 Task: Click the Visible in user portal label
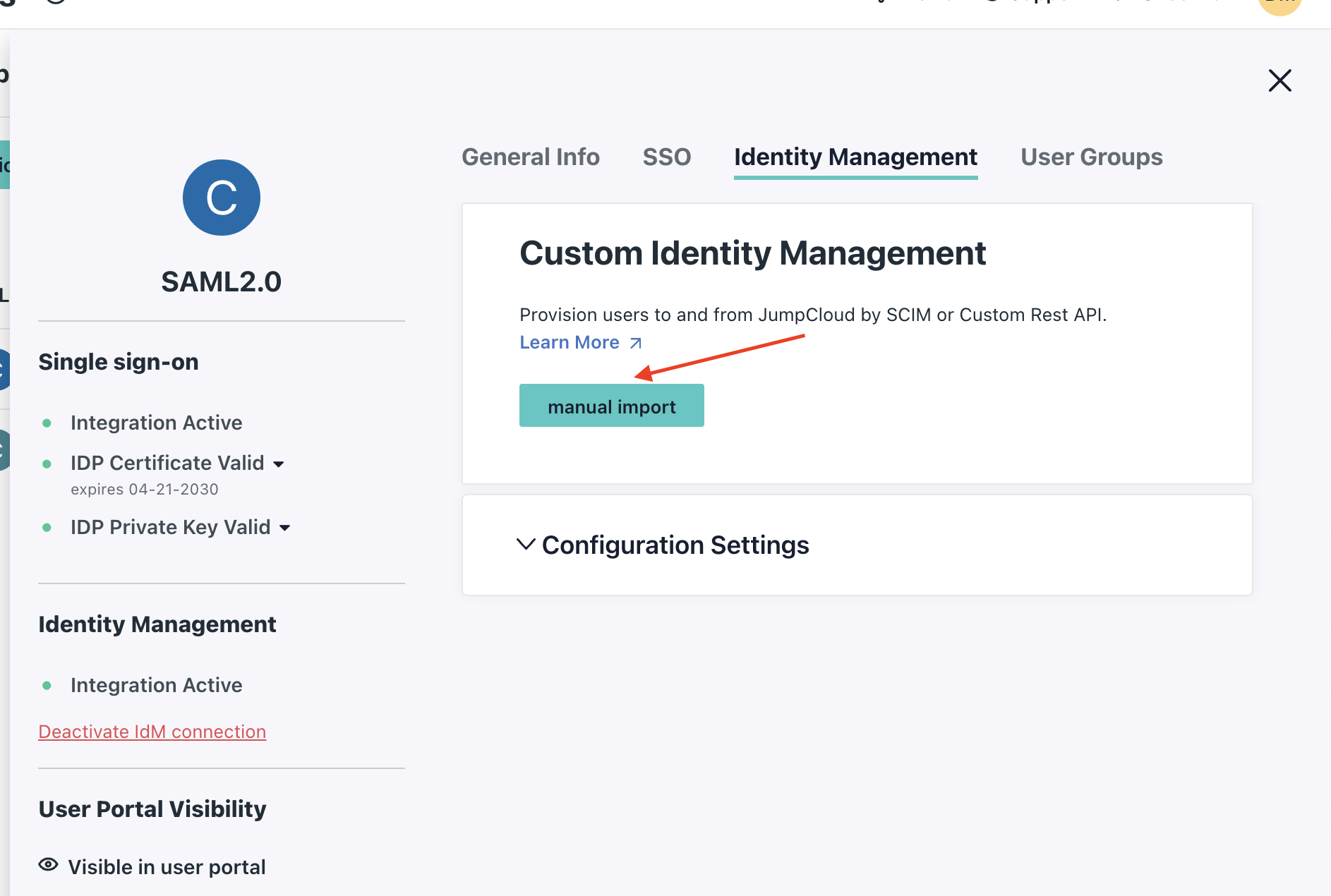(x=167, y=867)
